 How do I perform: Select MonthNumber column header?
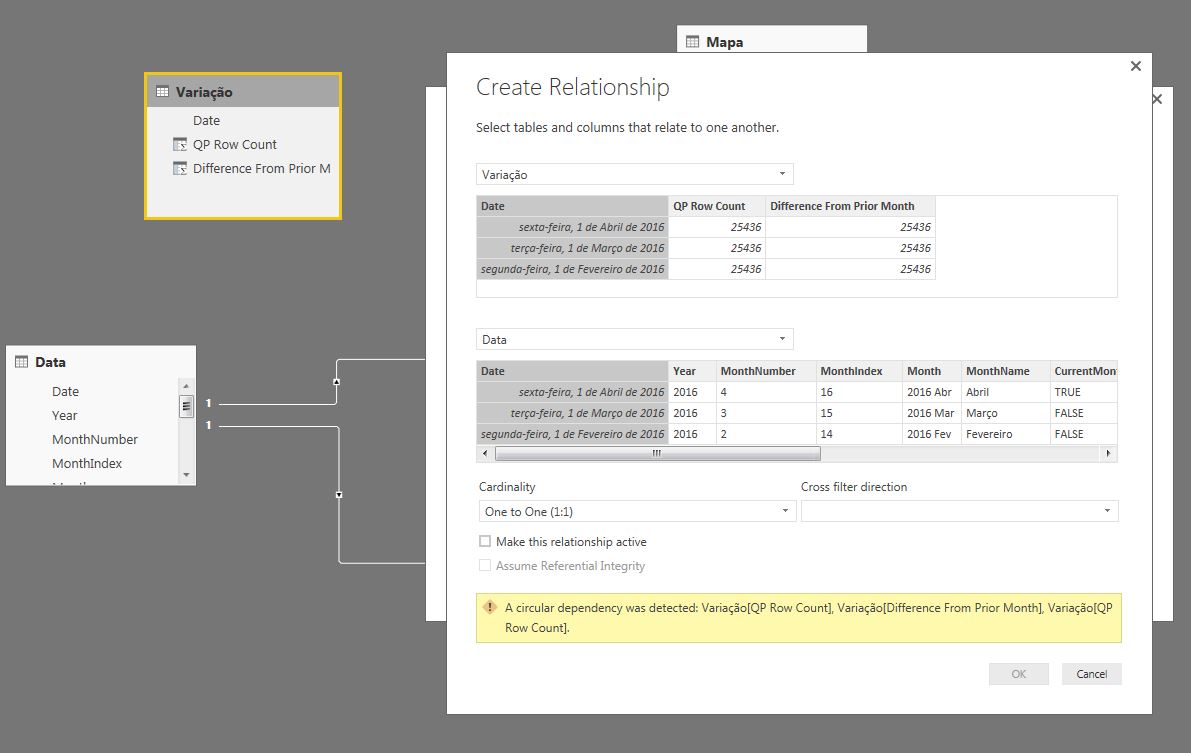pos(766,371)
